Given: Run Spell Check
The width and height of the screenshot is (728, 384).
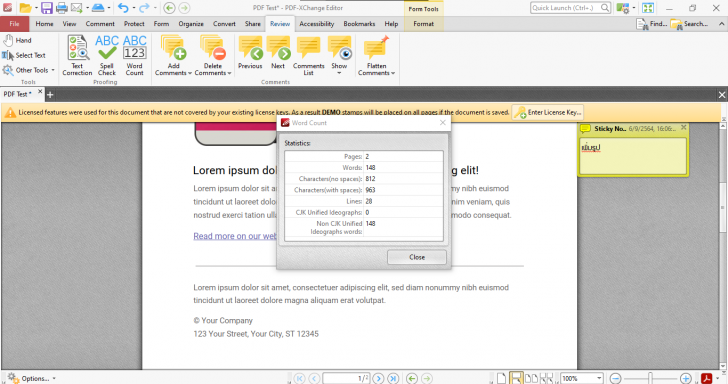Looking at the screenshot, I should click(107, 55).
